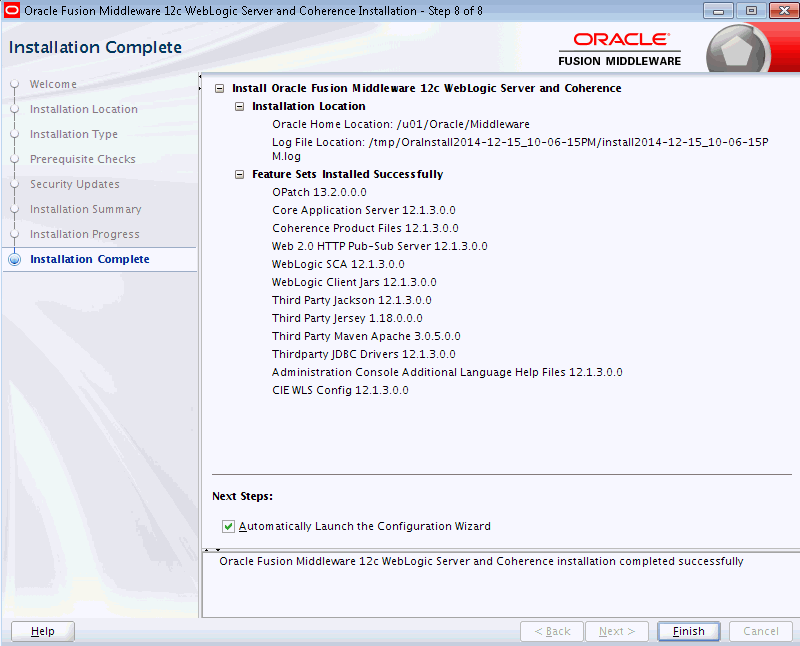800x646 pixels.
Task: Click the Help button
Action: click(x=43, y=631)
